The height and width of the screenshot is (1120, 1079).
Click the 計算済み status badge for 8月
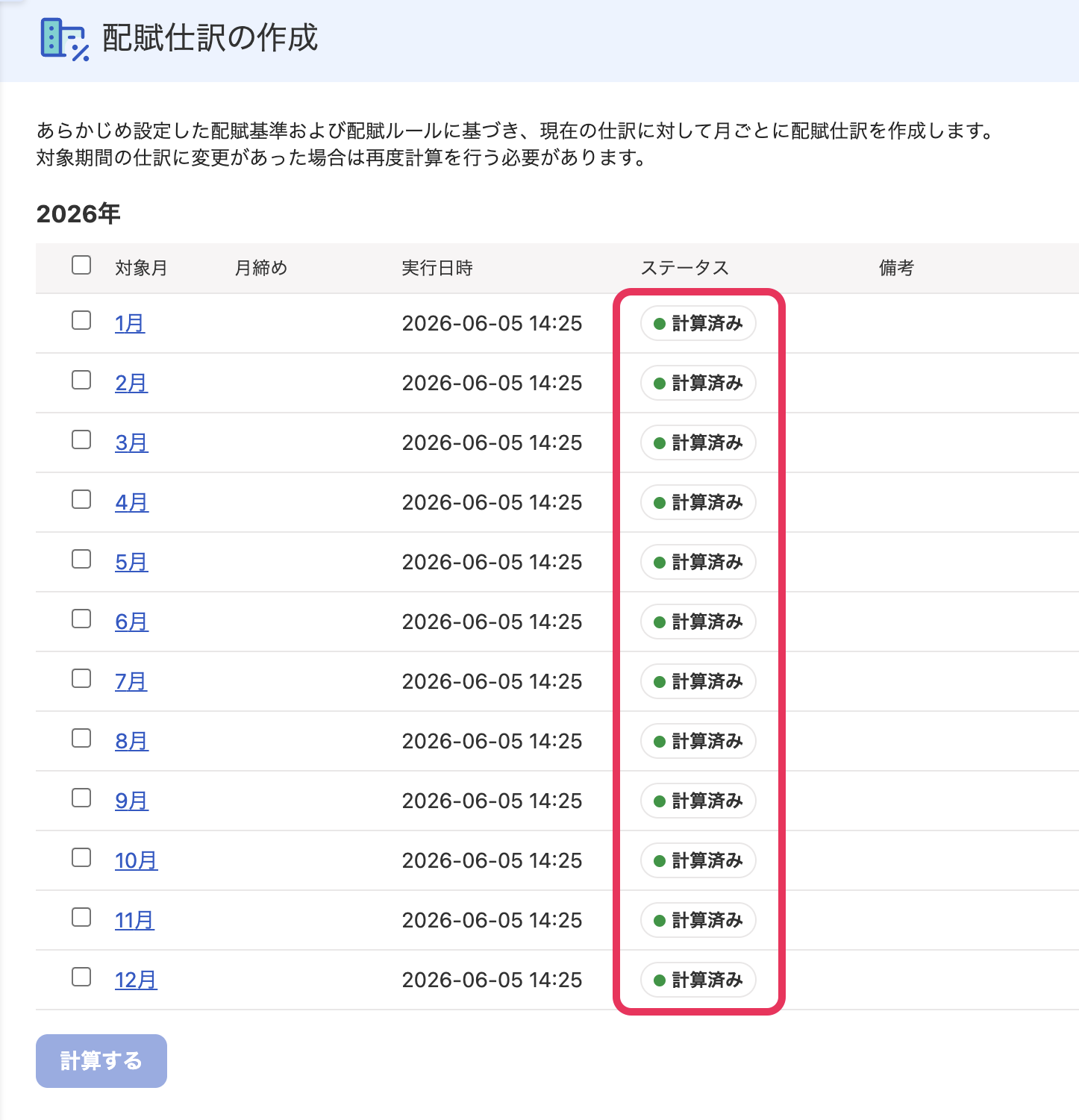coord(698,741)
